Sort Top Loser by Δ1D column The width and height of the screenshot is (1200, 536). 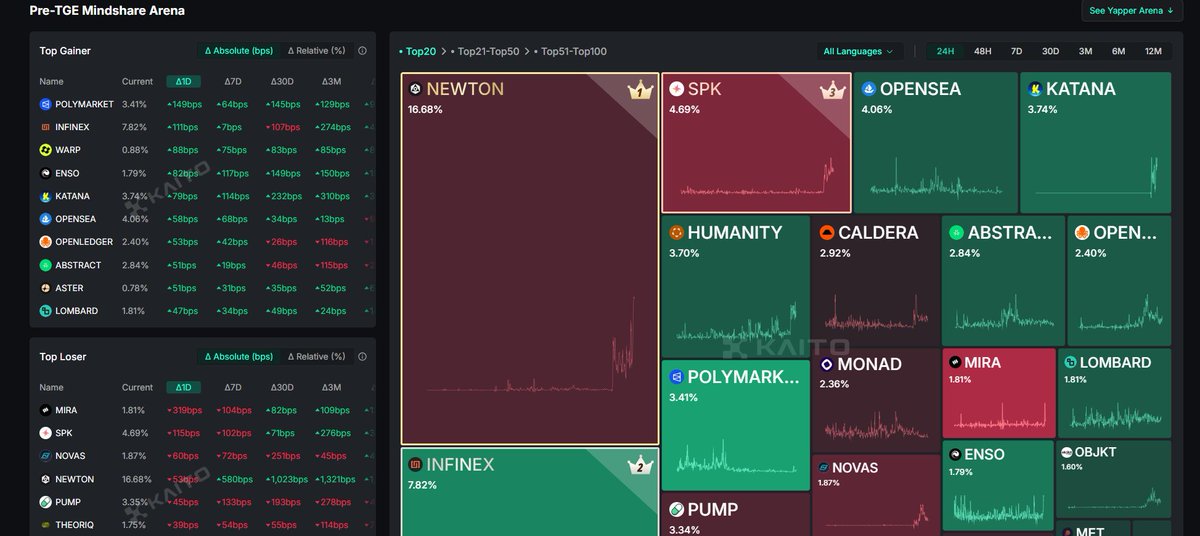tap(184, 387)
